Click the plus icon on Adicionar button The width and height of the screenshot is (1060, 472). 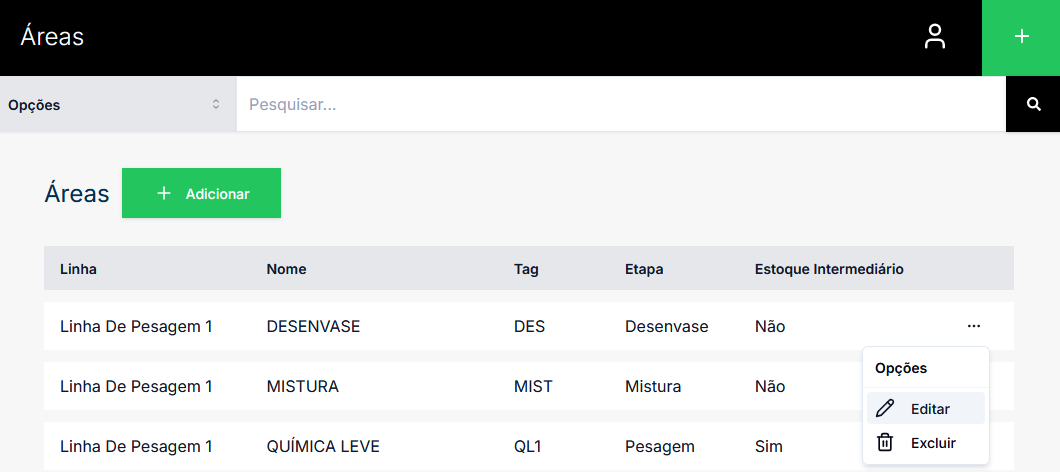[x=165, y=193]
